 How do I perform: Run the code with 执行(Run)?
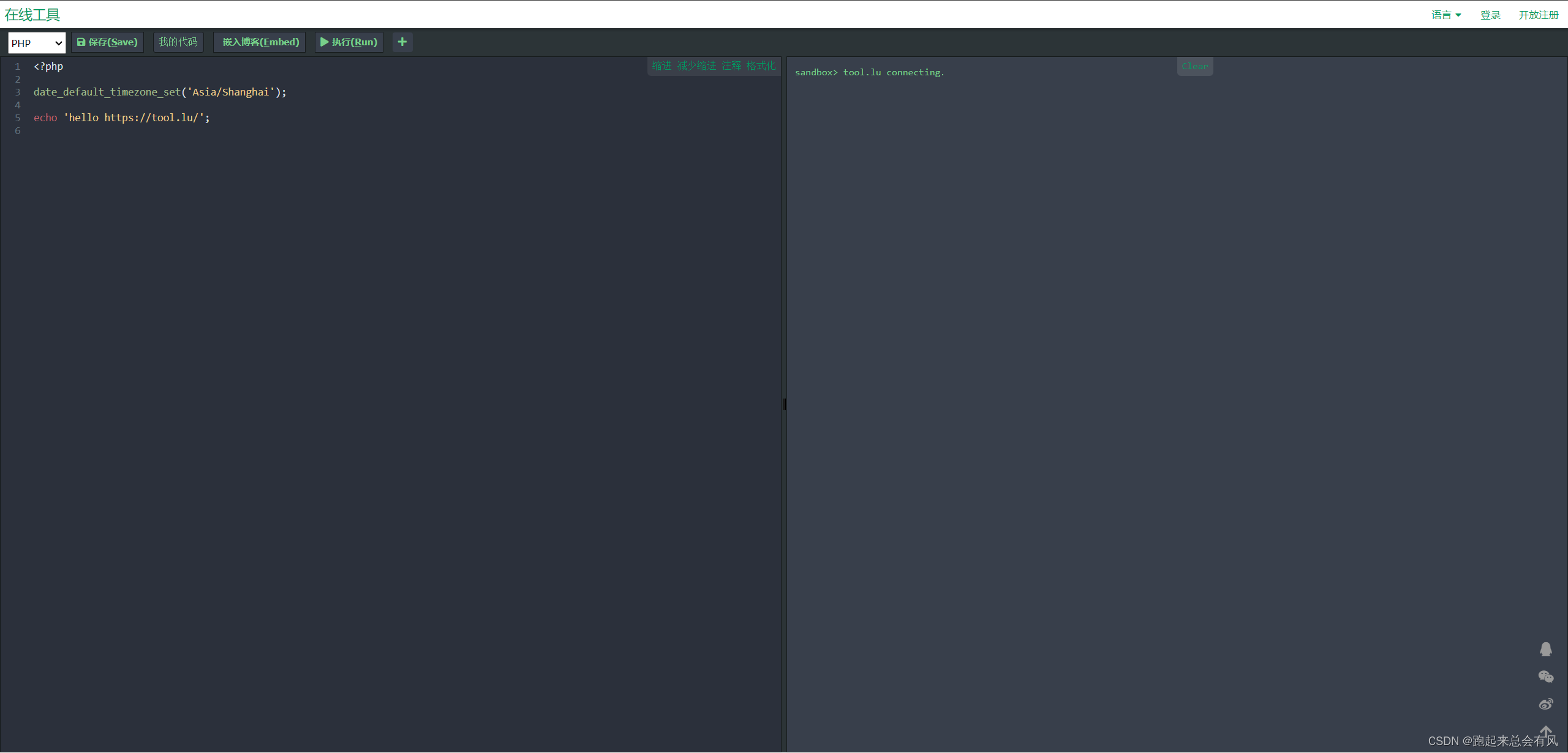click(349, 42)
